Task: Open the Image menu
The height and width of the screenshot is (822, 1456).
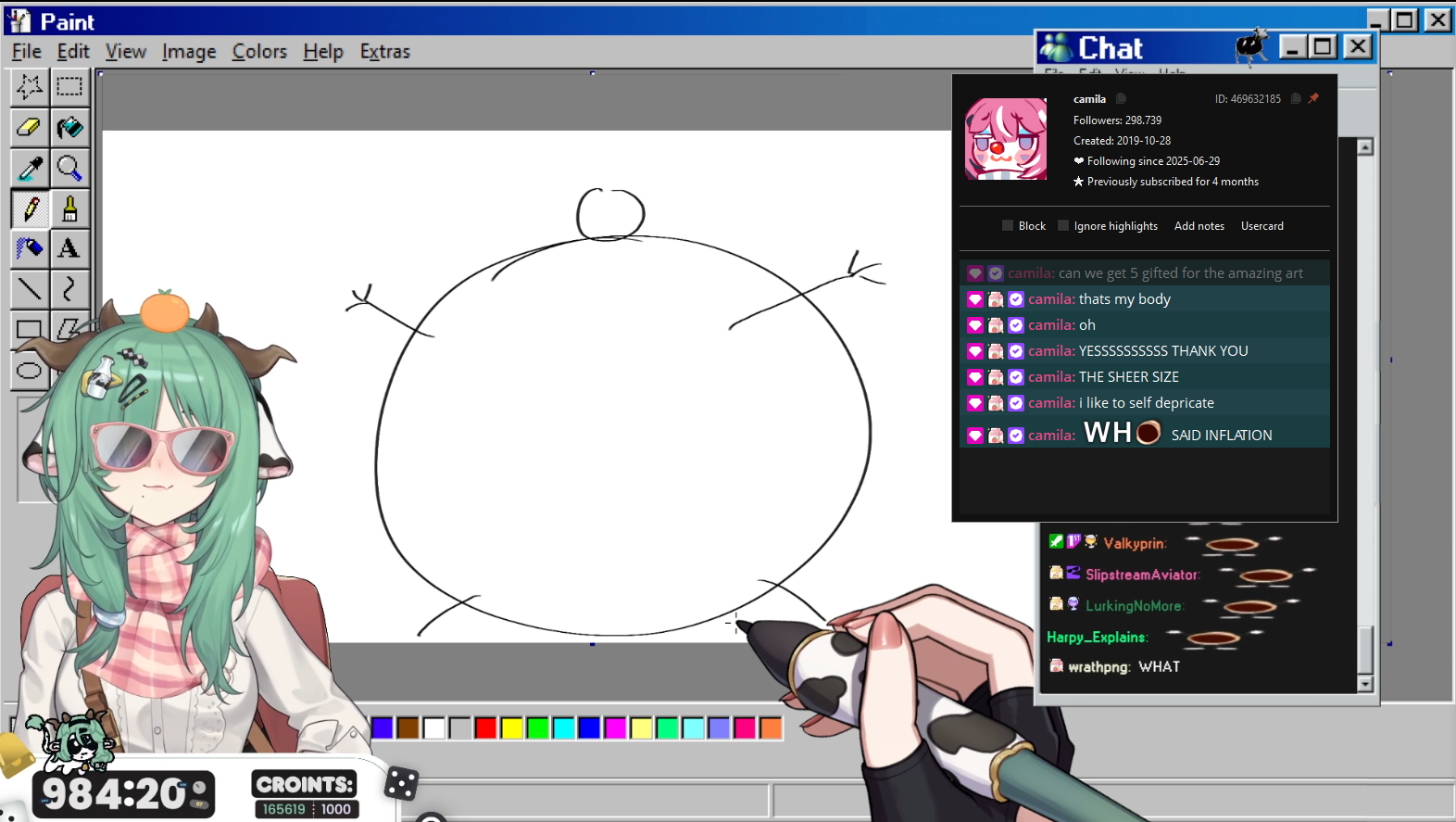Action: [x=189, y=52]
